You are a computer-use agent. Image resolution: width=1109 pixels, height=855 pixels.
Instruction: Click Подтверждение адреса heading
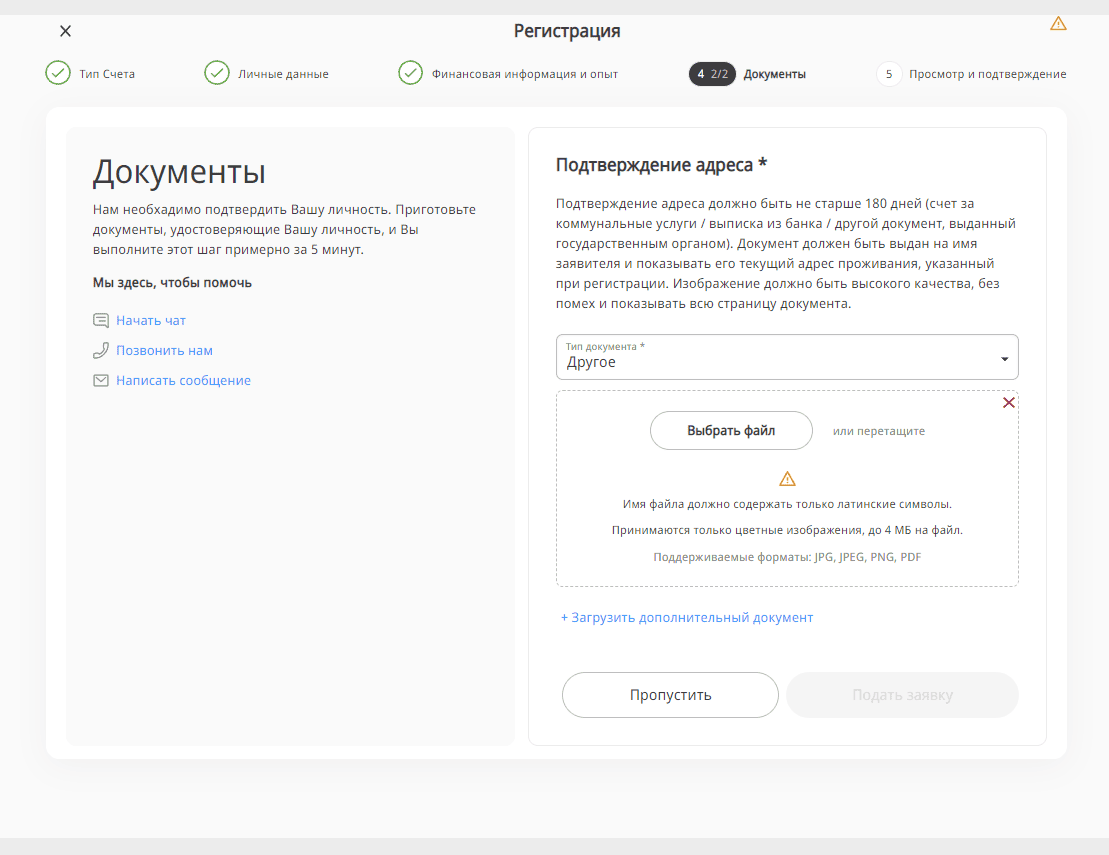coord(661,165)
